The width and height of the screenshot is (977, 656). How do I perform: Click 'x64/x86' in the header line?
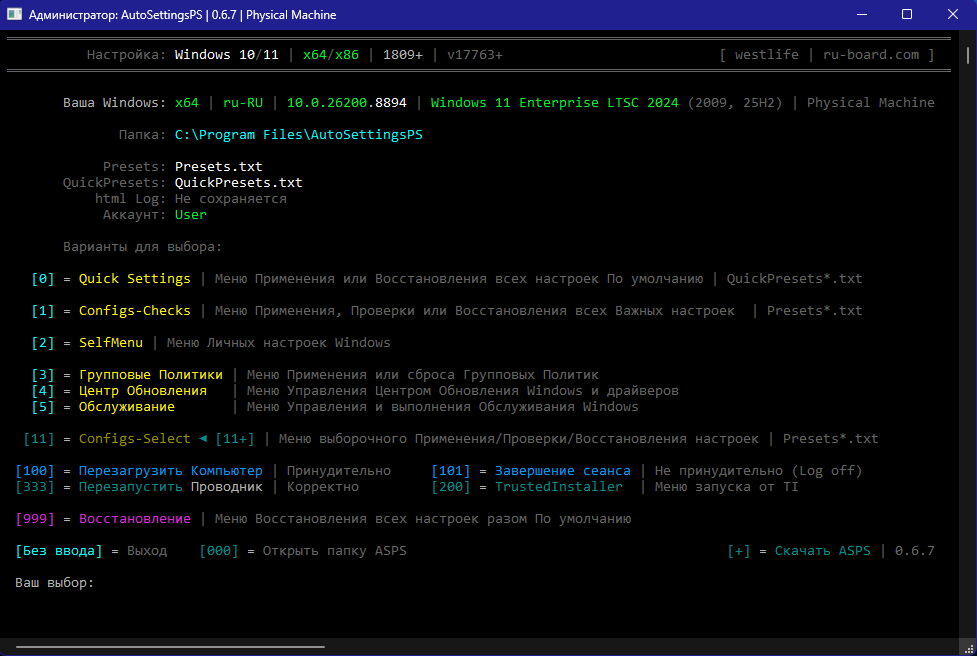(331, 54)
